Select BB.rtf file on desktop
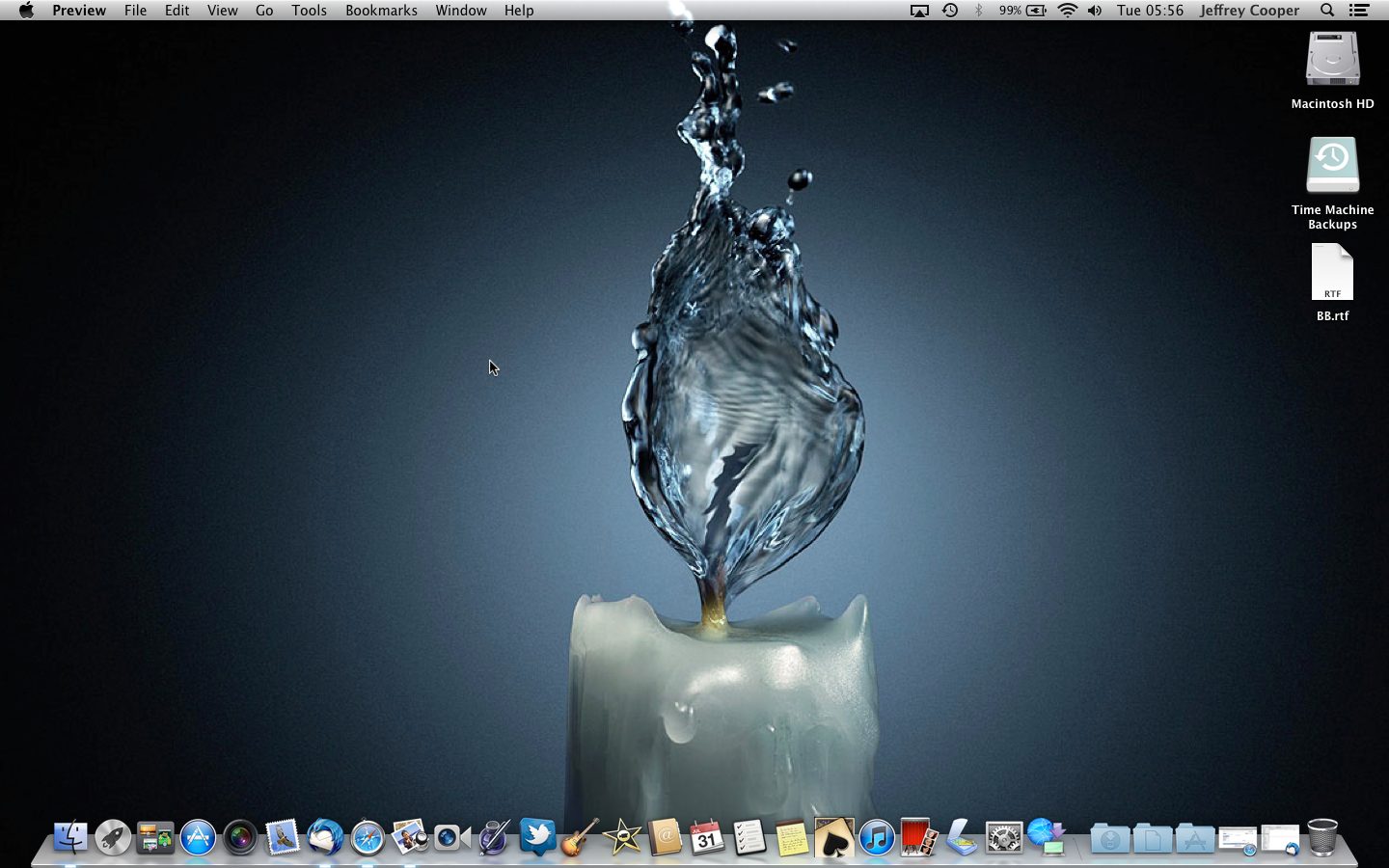 [x=1333, y=283]
